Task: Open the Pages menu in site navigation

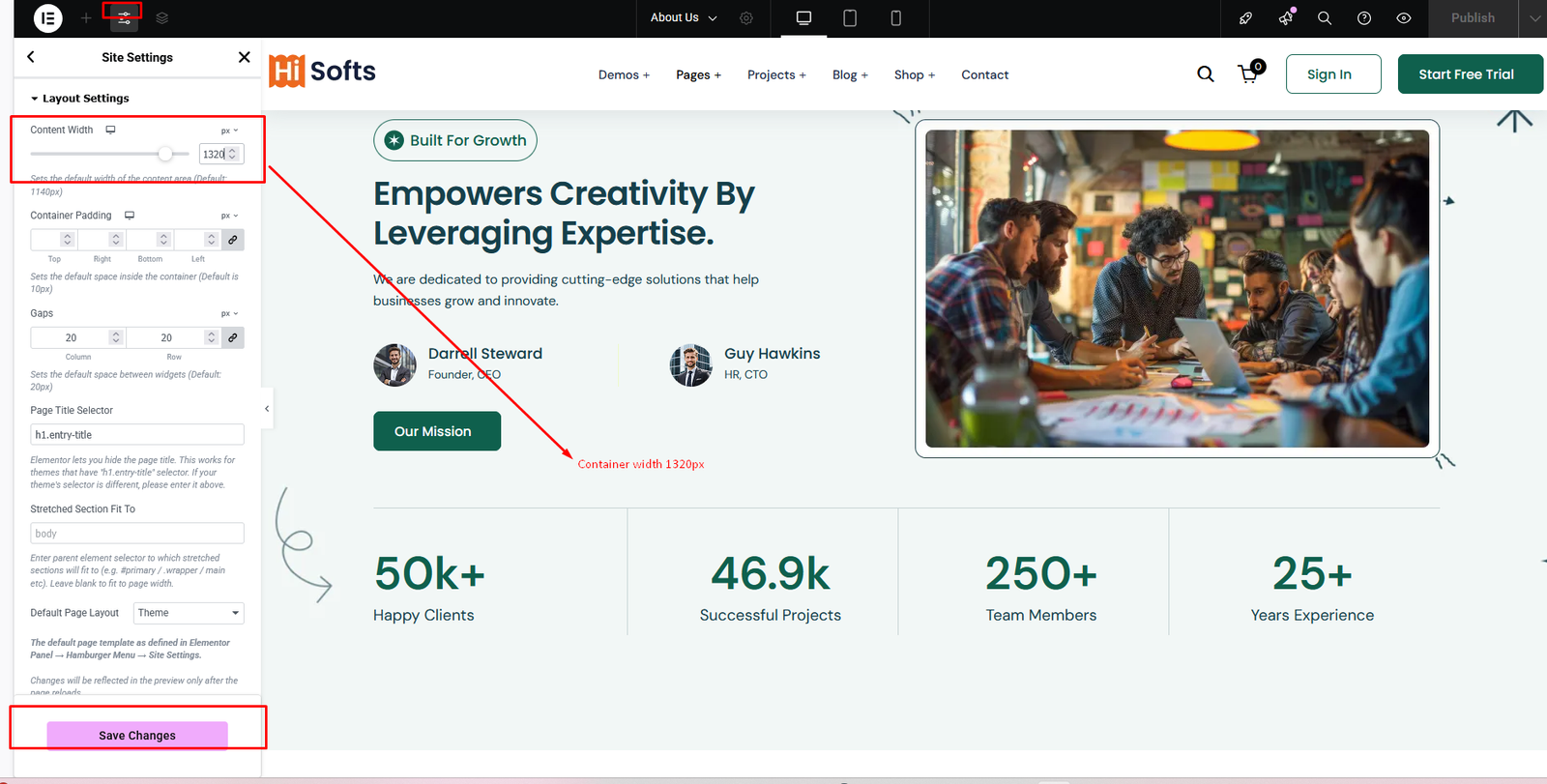Action: [x=698, y=75]
